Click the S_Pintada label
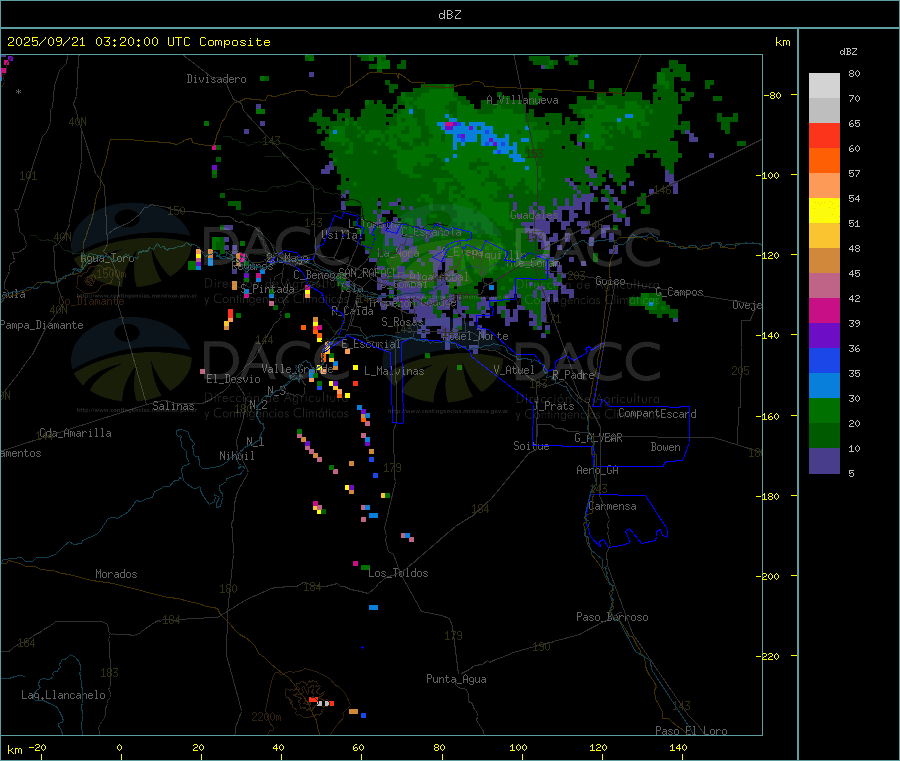The image size is (900, 761). pyautogui.click(x=267, y=289)
